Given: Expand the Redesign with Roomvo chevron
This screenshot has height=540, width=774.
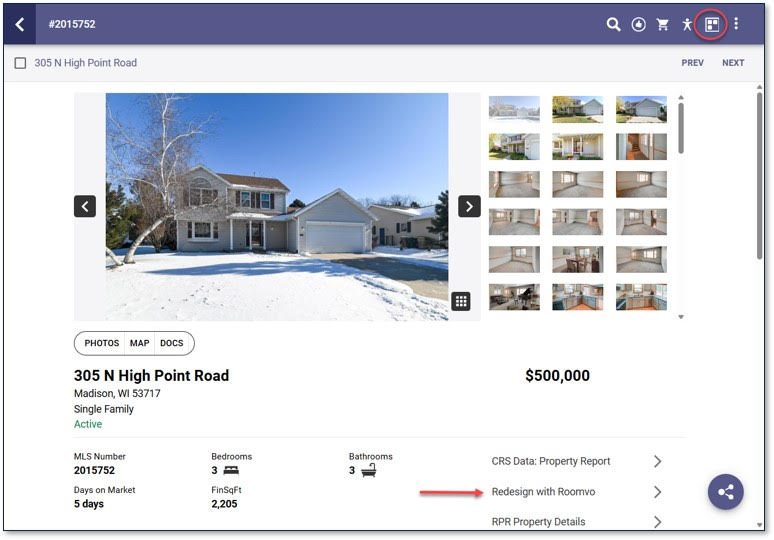Looking at the screenshot, I should coord(657,492).
